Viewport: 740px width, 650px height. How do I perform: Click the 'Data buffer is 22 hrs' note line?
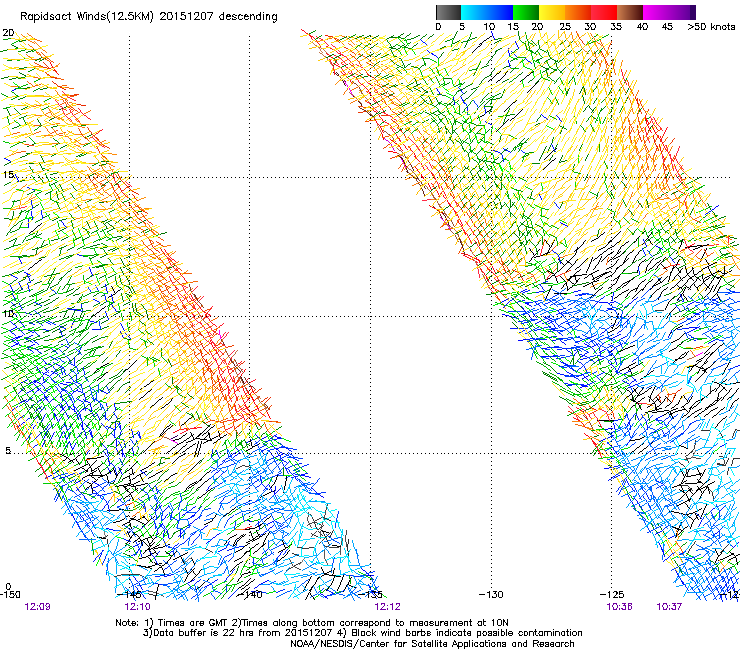click(362, 633)
